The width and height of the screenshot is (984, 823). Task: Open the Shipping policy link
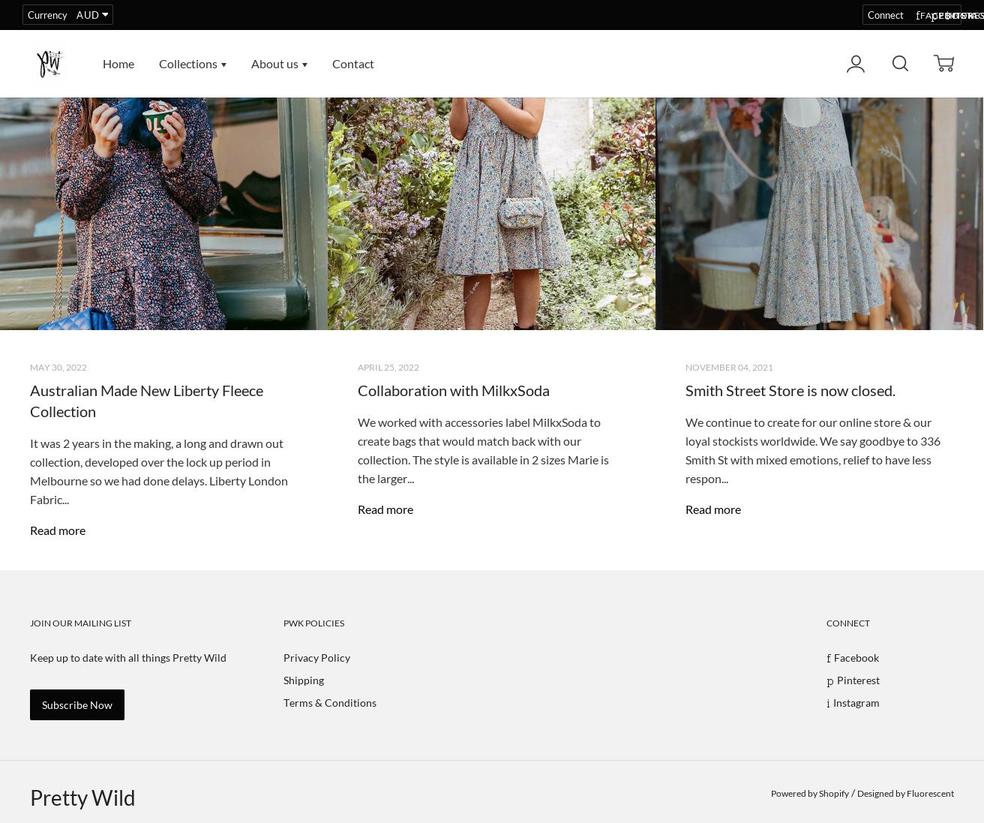304,680
